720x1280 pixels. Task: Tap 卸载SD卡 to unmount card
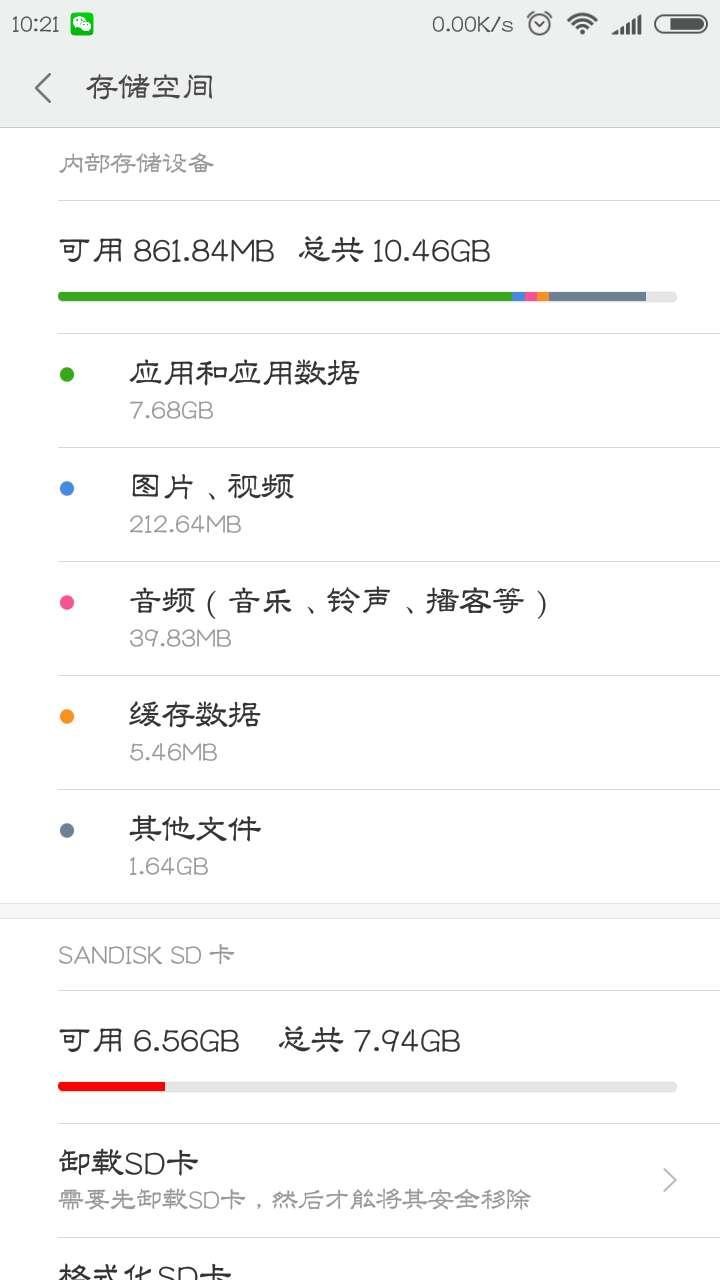point(360,1181)
